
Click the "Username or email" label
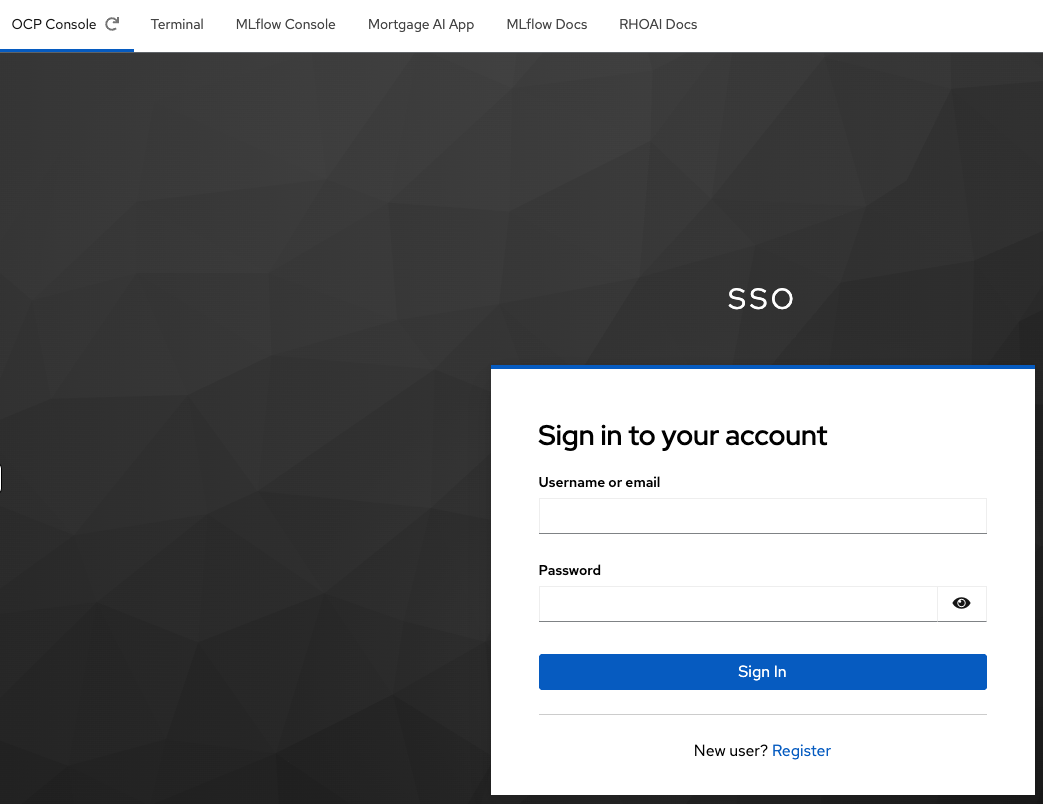click(599, 482)
